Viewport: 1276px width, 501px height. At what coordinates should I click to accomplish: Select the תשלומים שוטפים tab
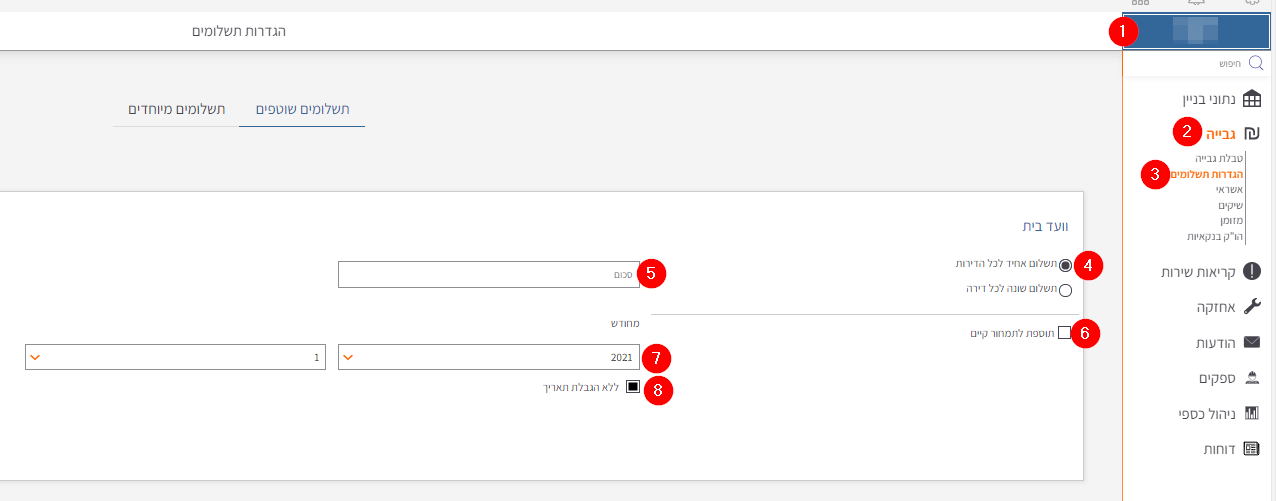[302, 109]
